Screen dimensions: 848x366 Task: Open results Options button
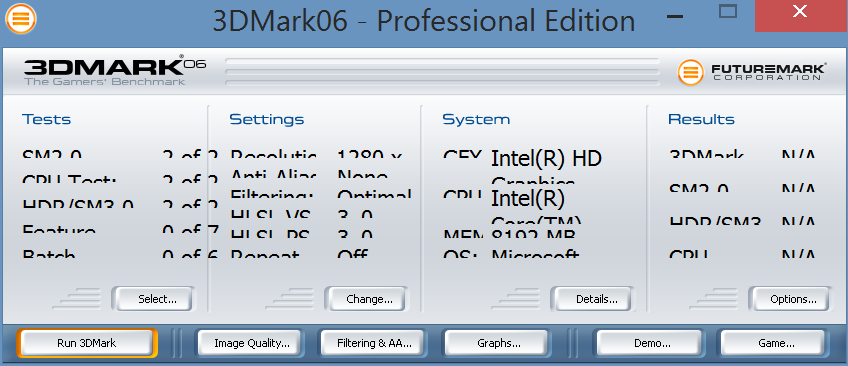click(x=790, y=299)
